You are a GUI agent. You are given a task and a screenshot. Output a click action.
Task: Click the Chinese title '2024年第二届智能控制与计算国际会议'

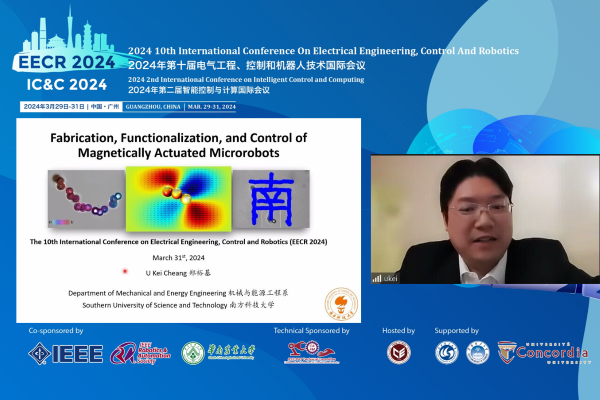coord(199,90)
